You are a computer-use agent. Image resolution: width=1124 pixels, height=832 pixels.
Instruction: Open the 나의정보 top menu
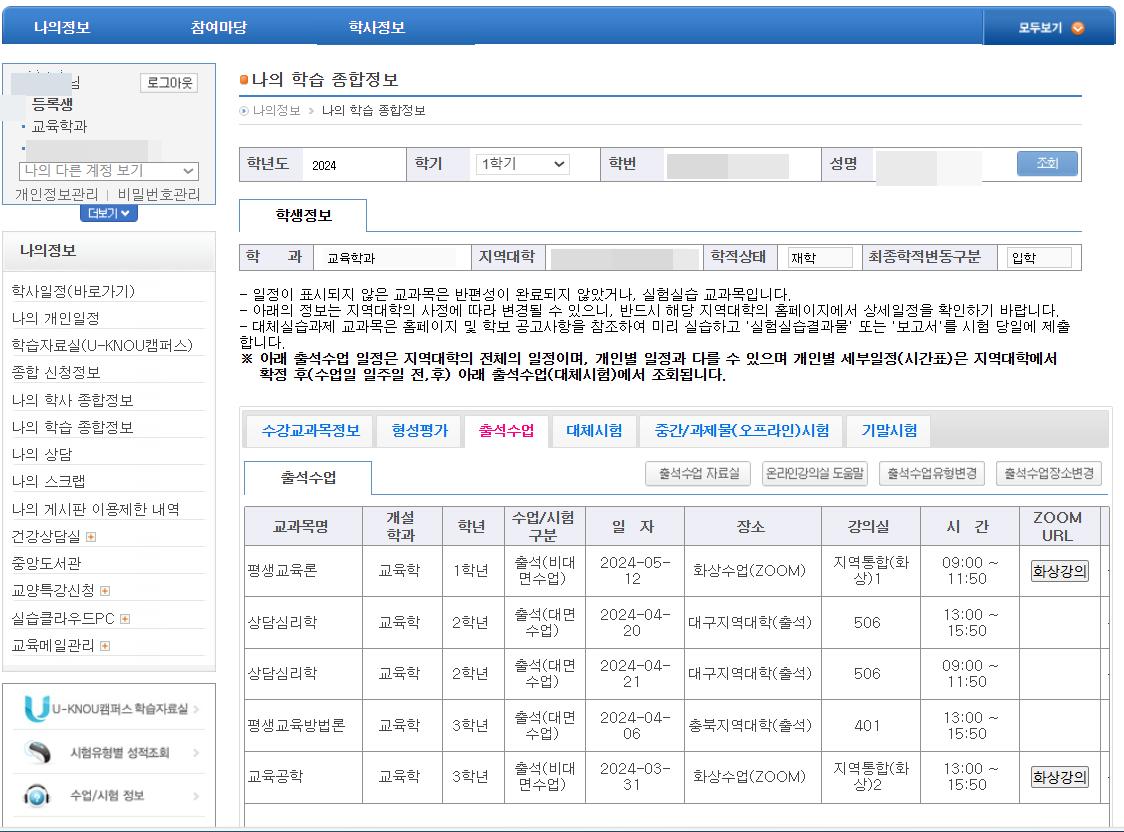click(x=62, y=27)
